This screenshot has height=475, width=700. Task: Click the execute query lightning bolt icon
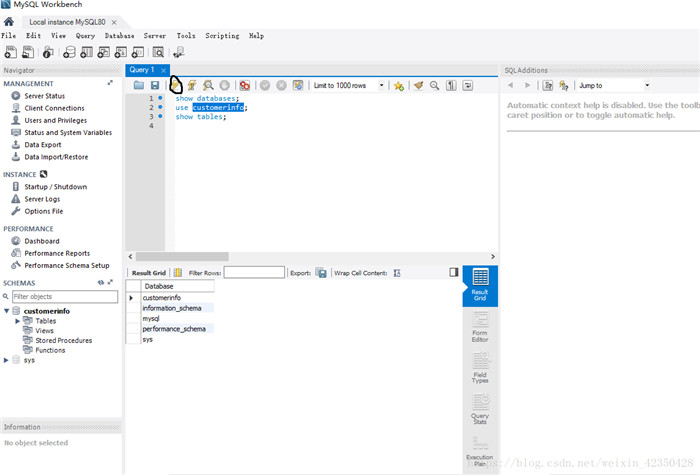point(176,86)
